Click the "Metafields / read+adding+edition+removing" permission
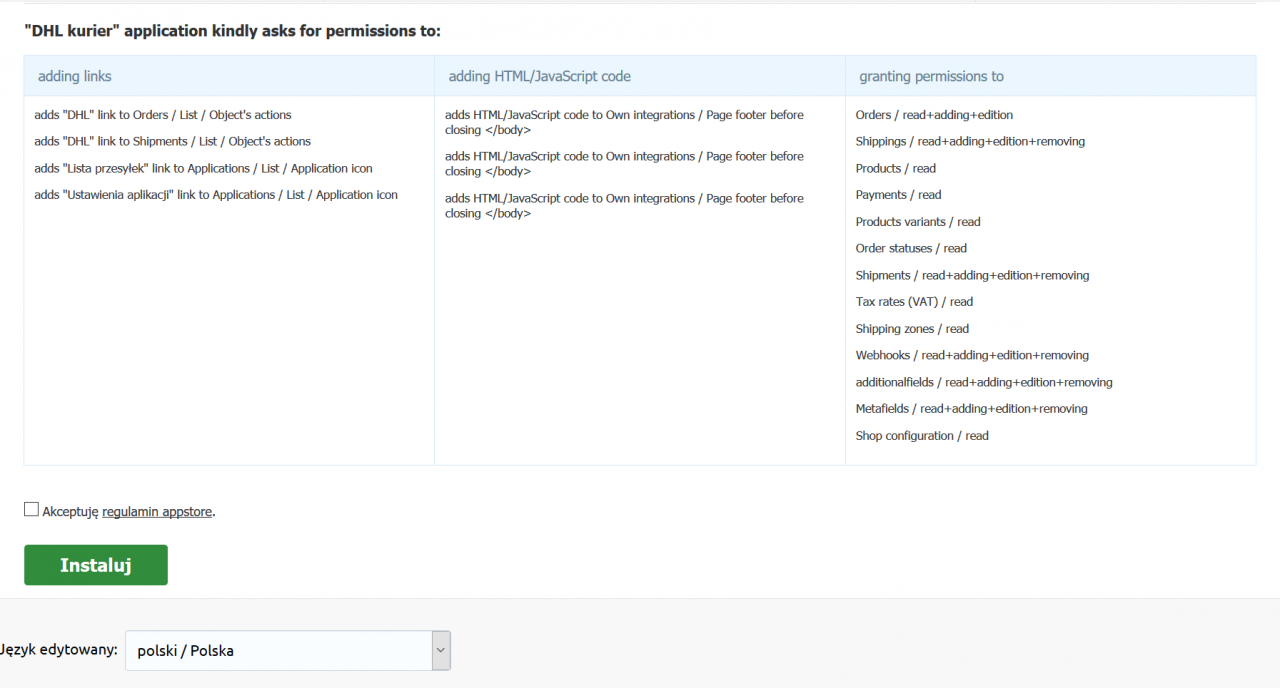1280x688 pixels. [x=972, y=409]
